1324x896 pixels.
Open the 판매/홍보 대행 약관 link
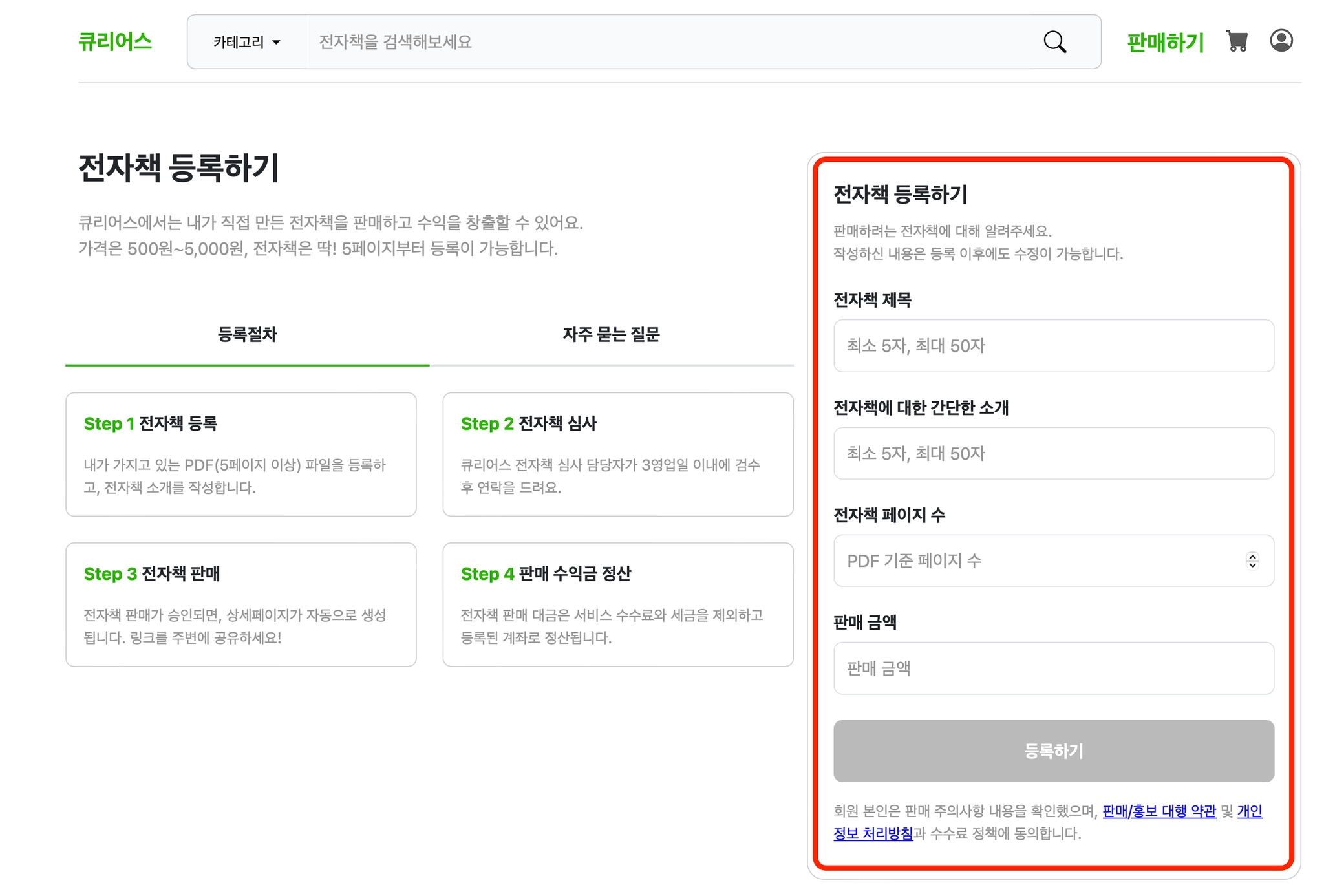[1158, 811]
